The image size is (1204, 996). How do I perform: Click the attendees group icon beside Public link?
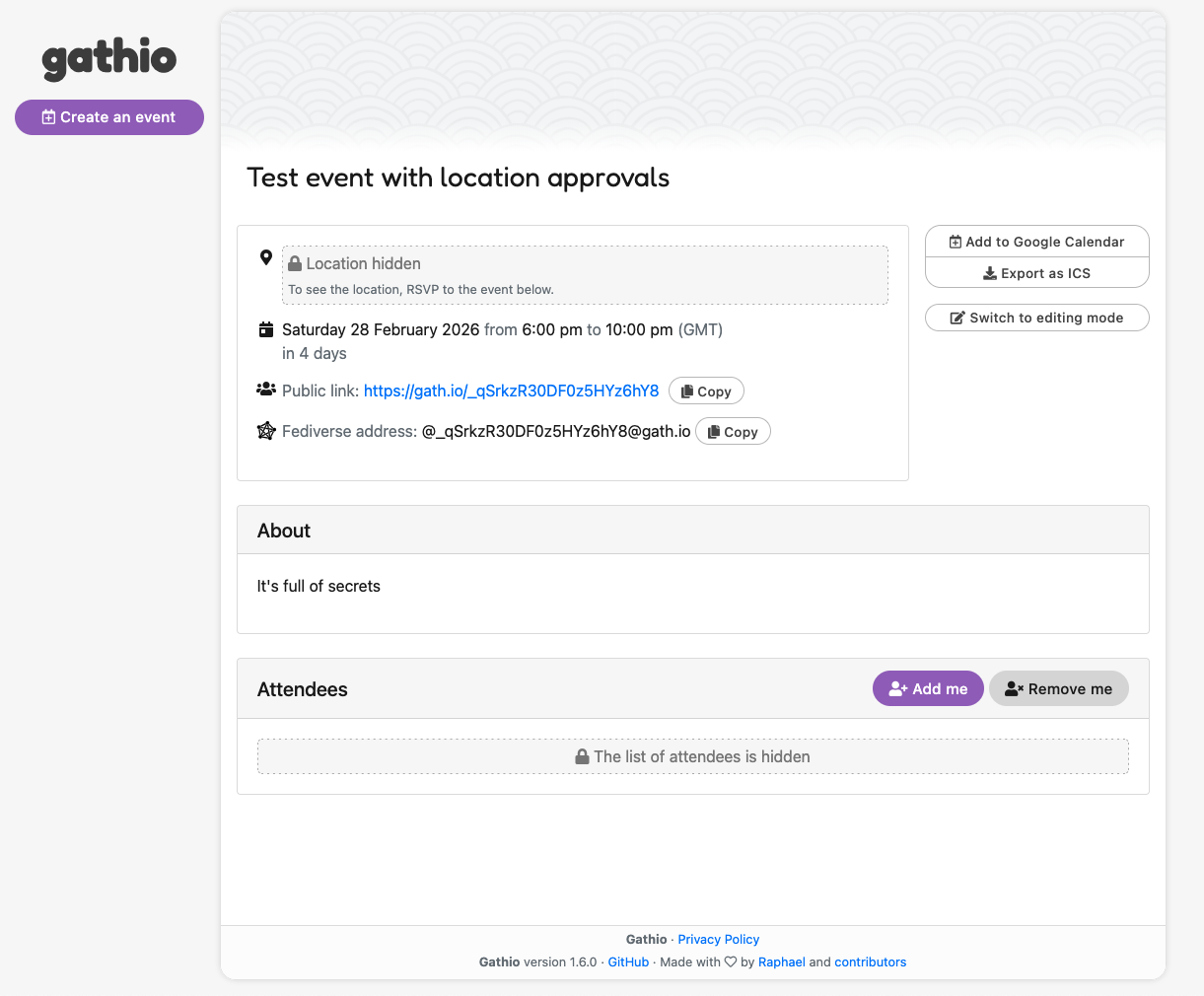pos(265,389)
